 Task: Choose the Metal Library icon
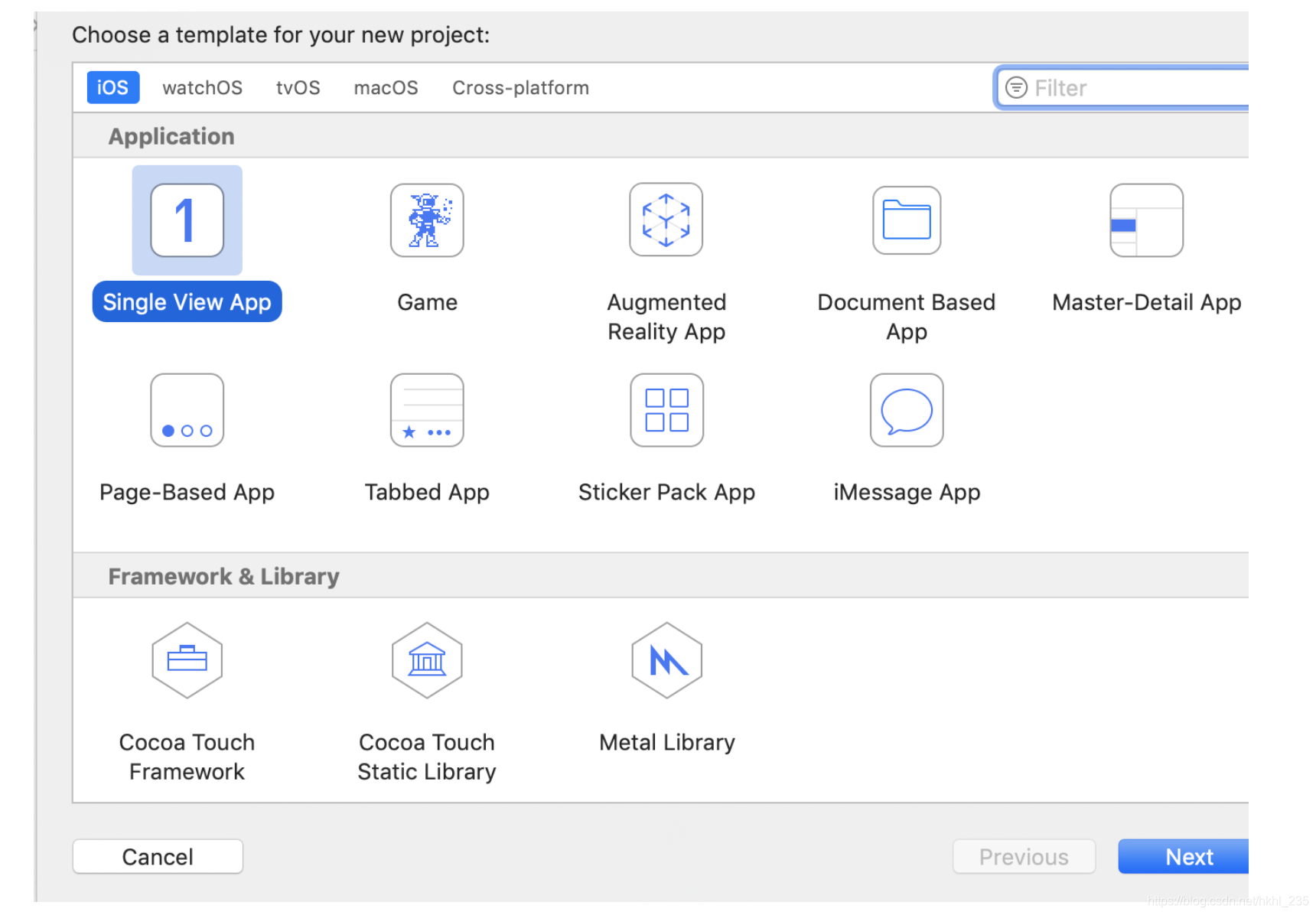pyautogui.click(x=666, y=660)
